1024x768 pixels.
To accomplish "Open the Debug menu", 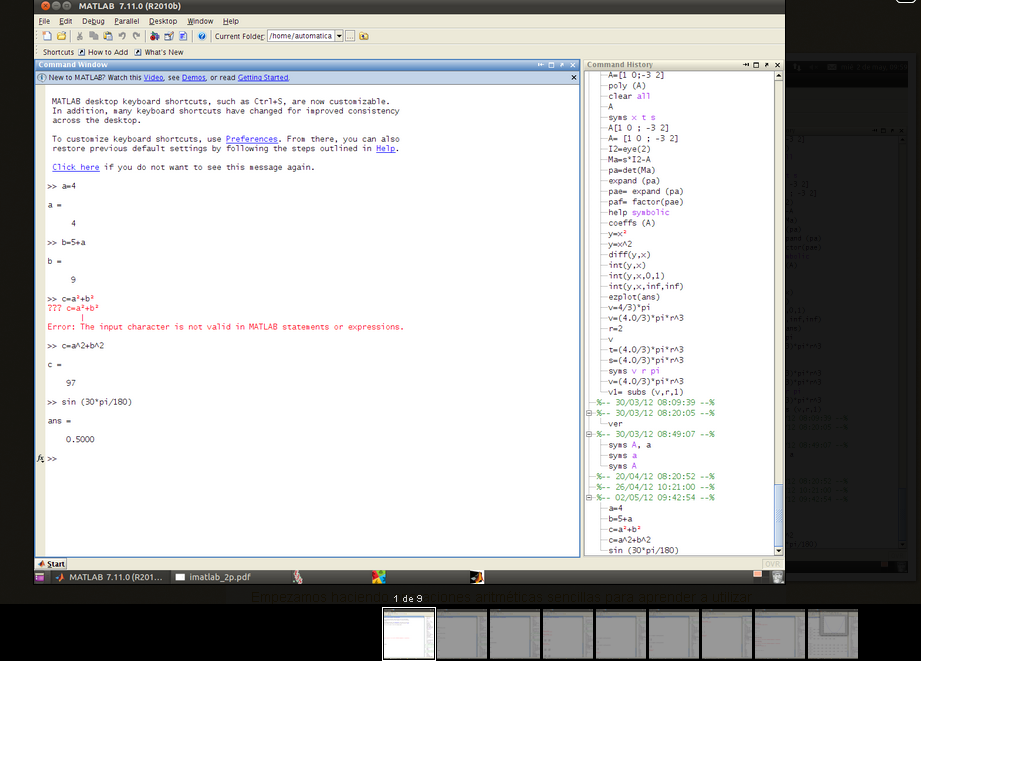I will [x=93, y=21].
